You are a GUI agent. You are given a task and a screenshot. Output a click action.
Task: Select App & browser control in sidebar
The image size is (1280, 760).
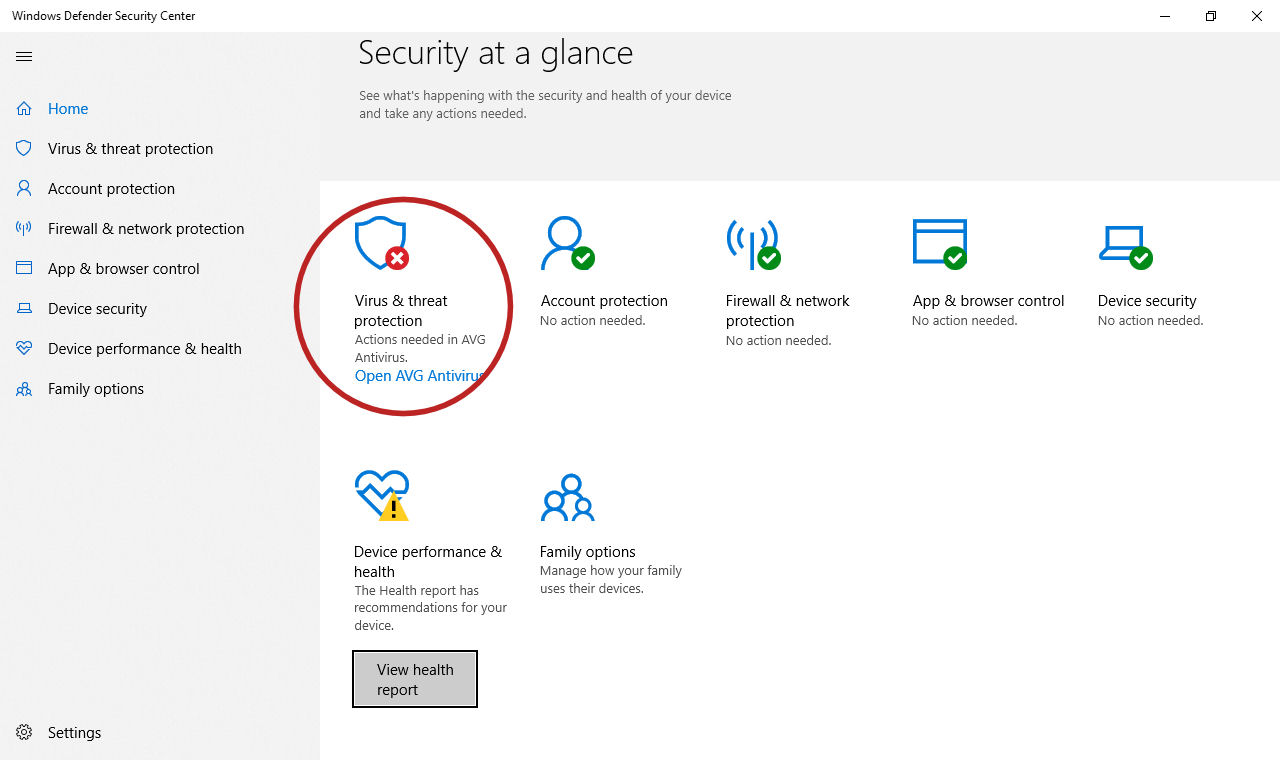click(124, 268)
